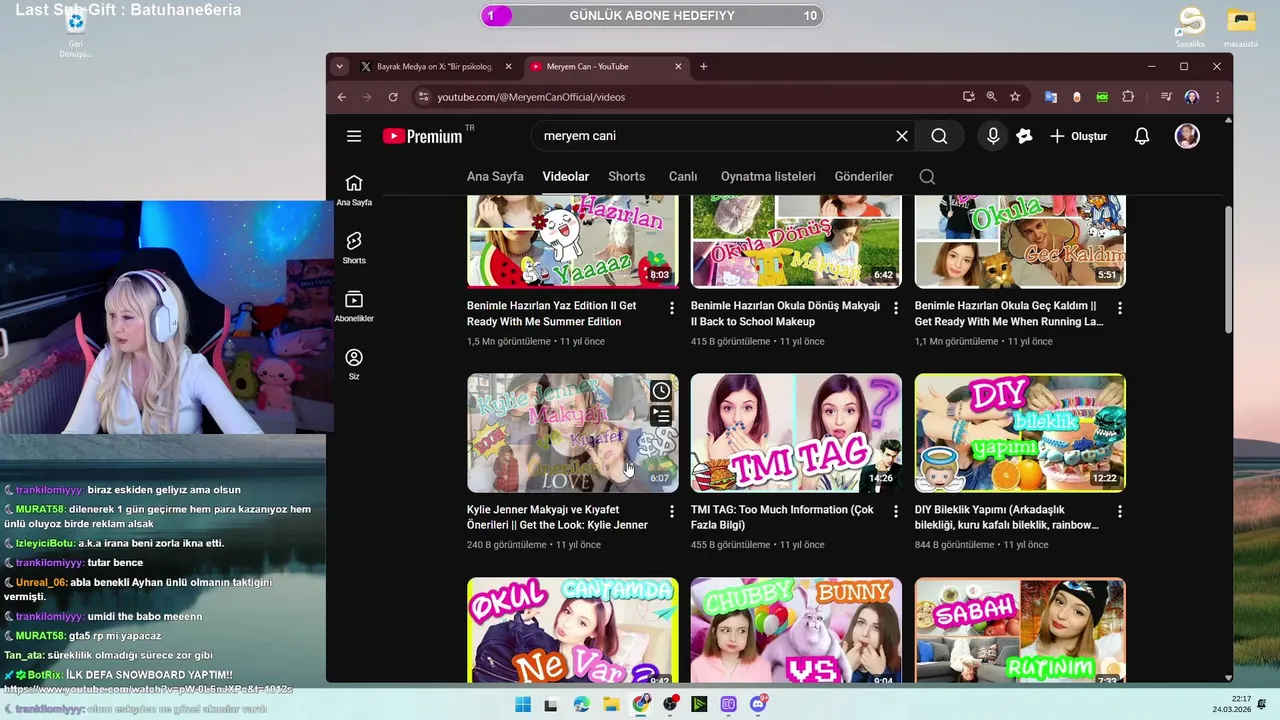Open the Ask AI sparkle icon
Screen dimensions: 1280x720
pyautogui.click(x=1024, y=136)
